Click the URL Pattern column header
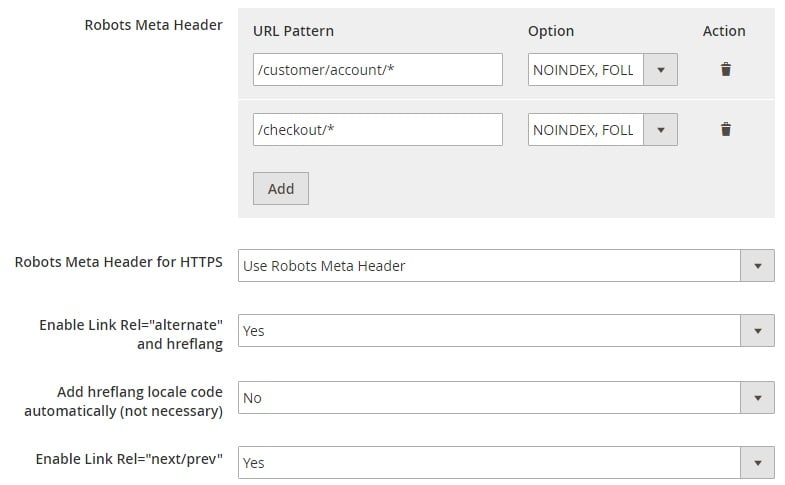This screenshot has width=785, height=485. click(x=293, y=31)
